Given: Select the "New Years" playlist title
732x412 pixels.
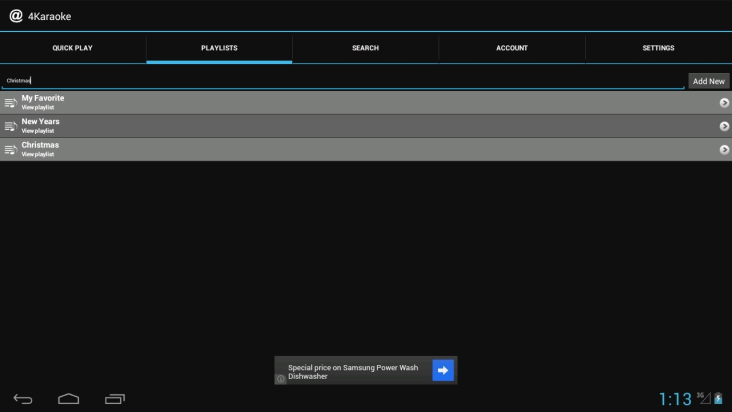Looking at the screenshot, I should pos(40,121).
